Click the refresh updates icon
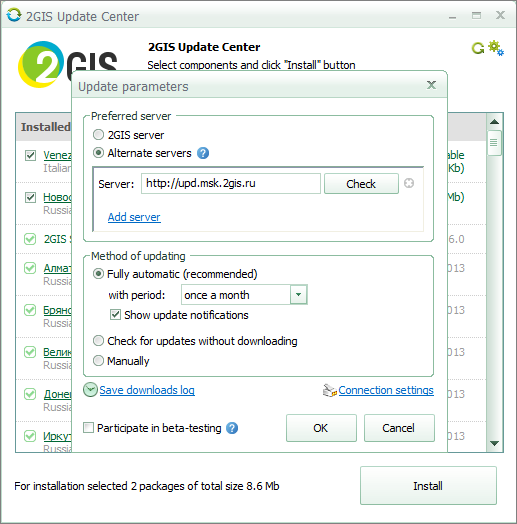The height and width of the screenshot is (524, 517). [x=478, y=48]
